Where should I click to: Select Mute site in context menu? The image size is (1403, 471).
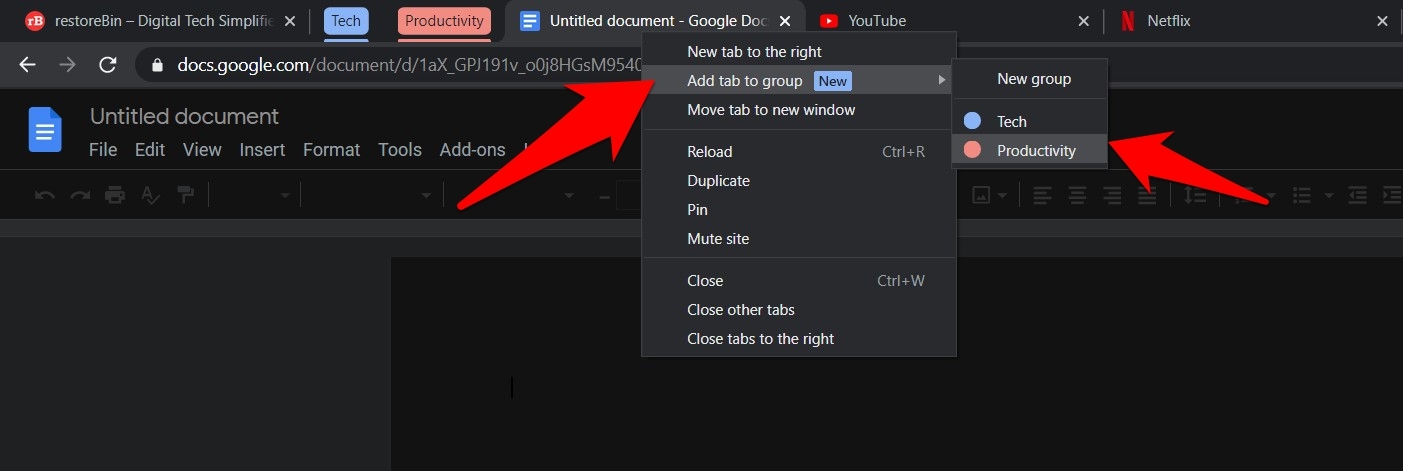pos(718,239)
